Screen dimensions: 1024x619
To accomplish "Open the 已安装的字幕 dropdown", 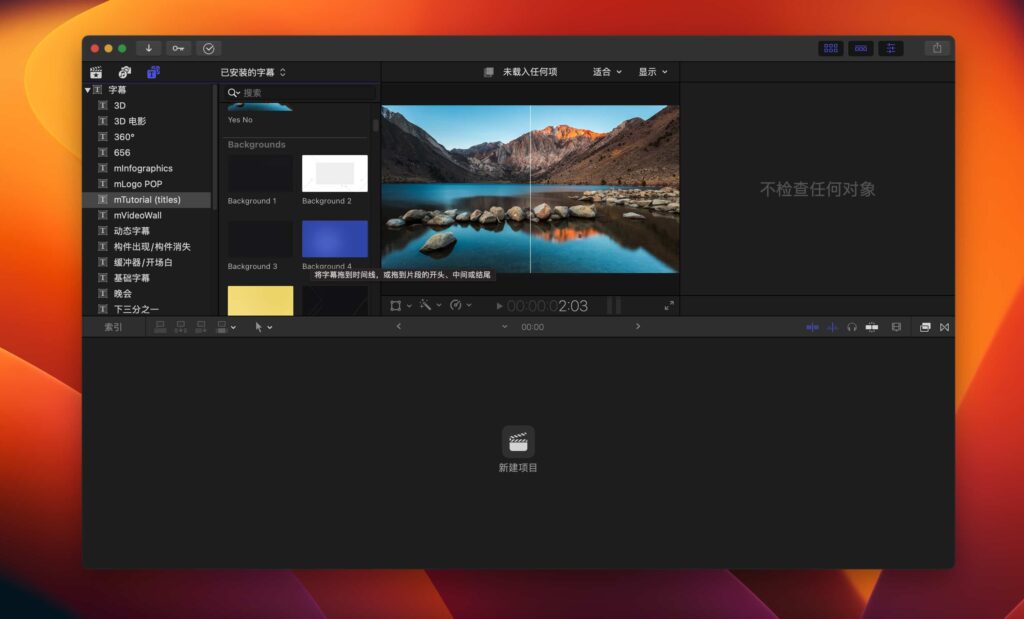I will (265, 71).
